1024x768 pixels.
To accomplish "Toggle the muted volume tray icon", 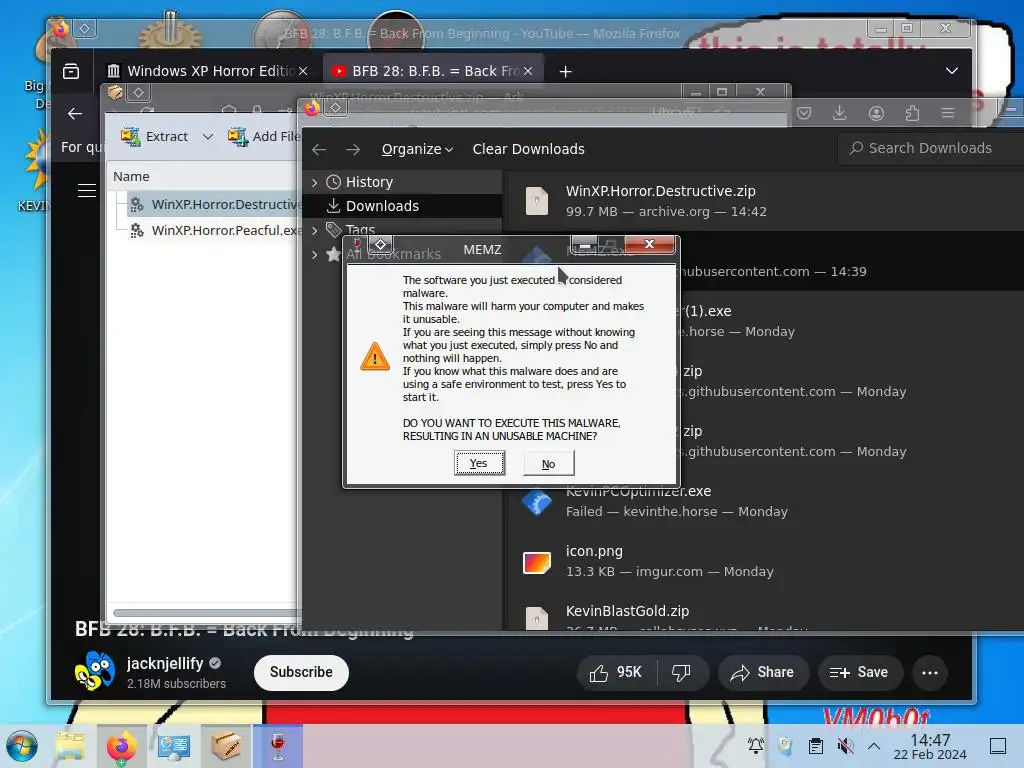I will [x=845, y=746].
